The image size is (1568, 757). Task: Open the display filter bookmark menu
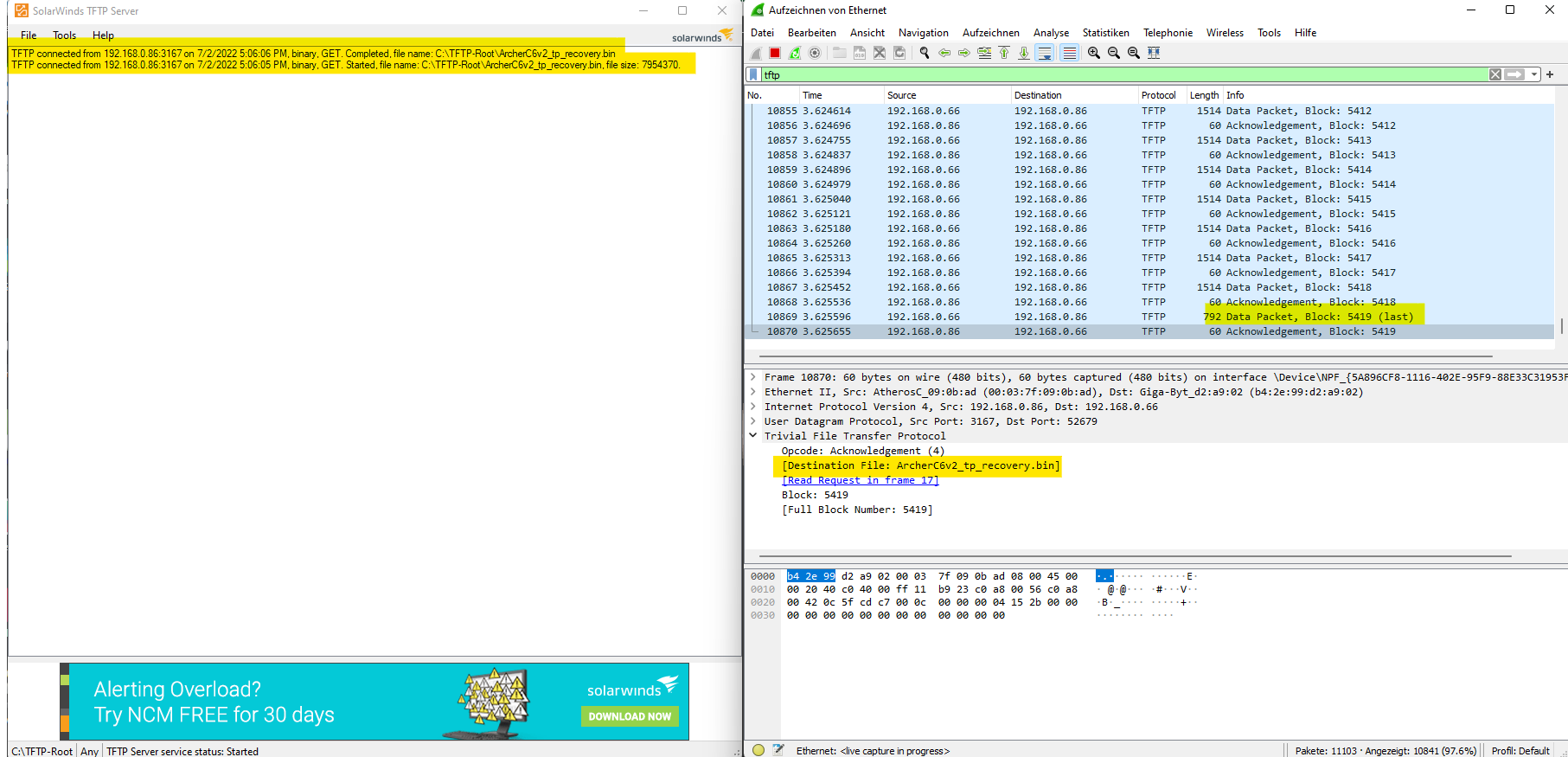[754, 74]
